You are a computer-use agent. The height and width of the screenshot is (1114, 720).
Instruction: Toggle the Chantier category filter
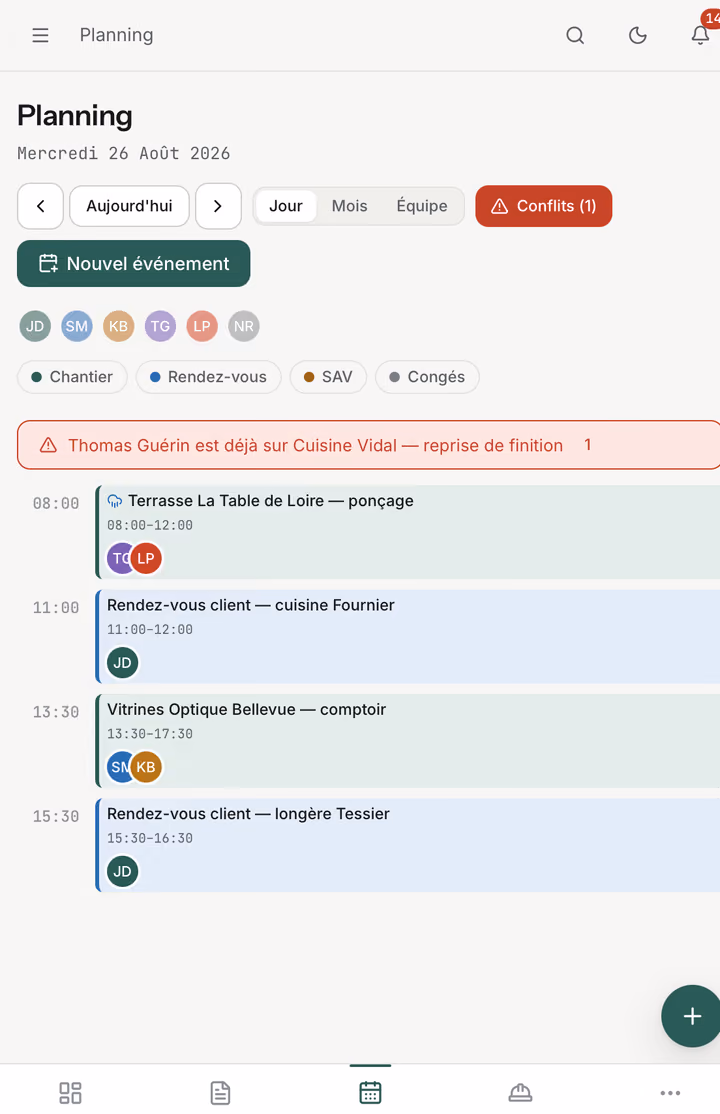click(72, 377)
